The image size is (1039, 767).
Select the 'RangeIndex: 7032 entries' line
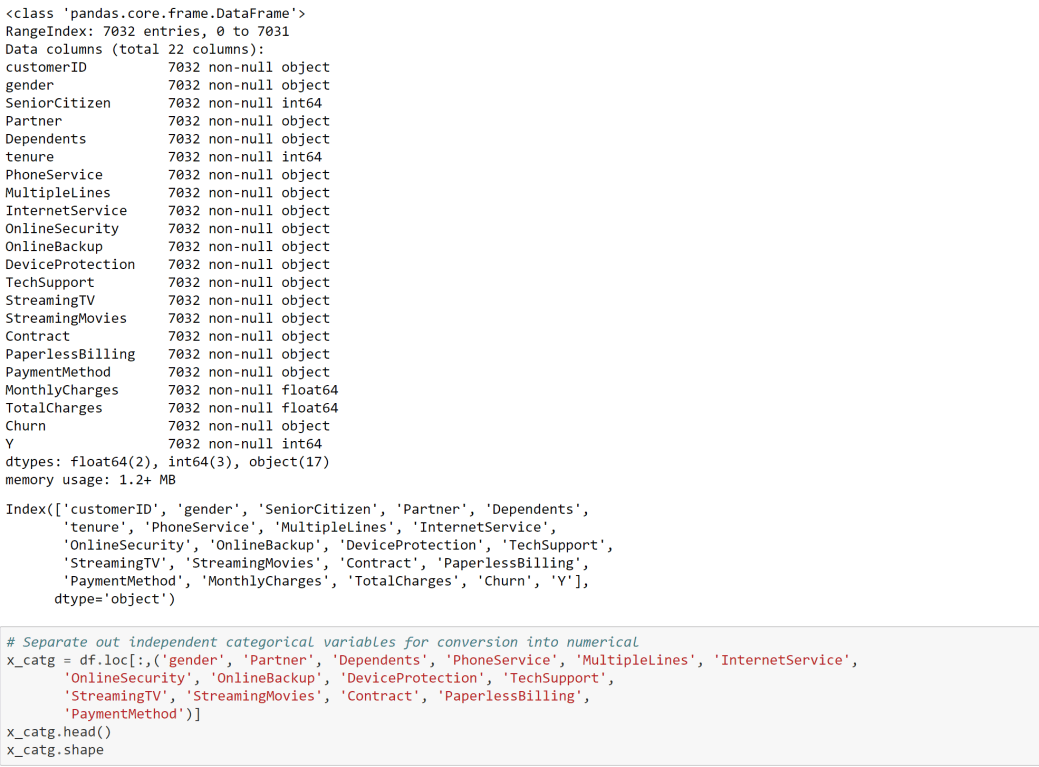[x=147, y=31]
